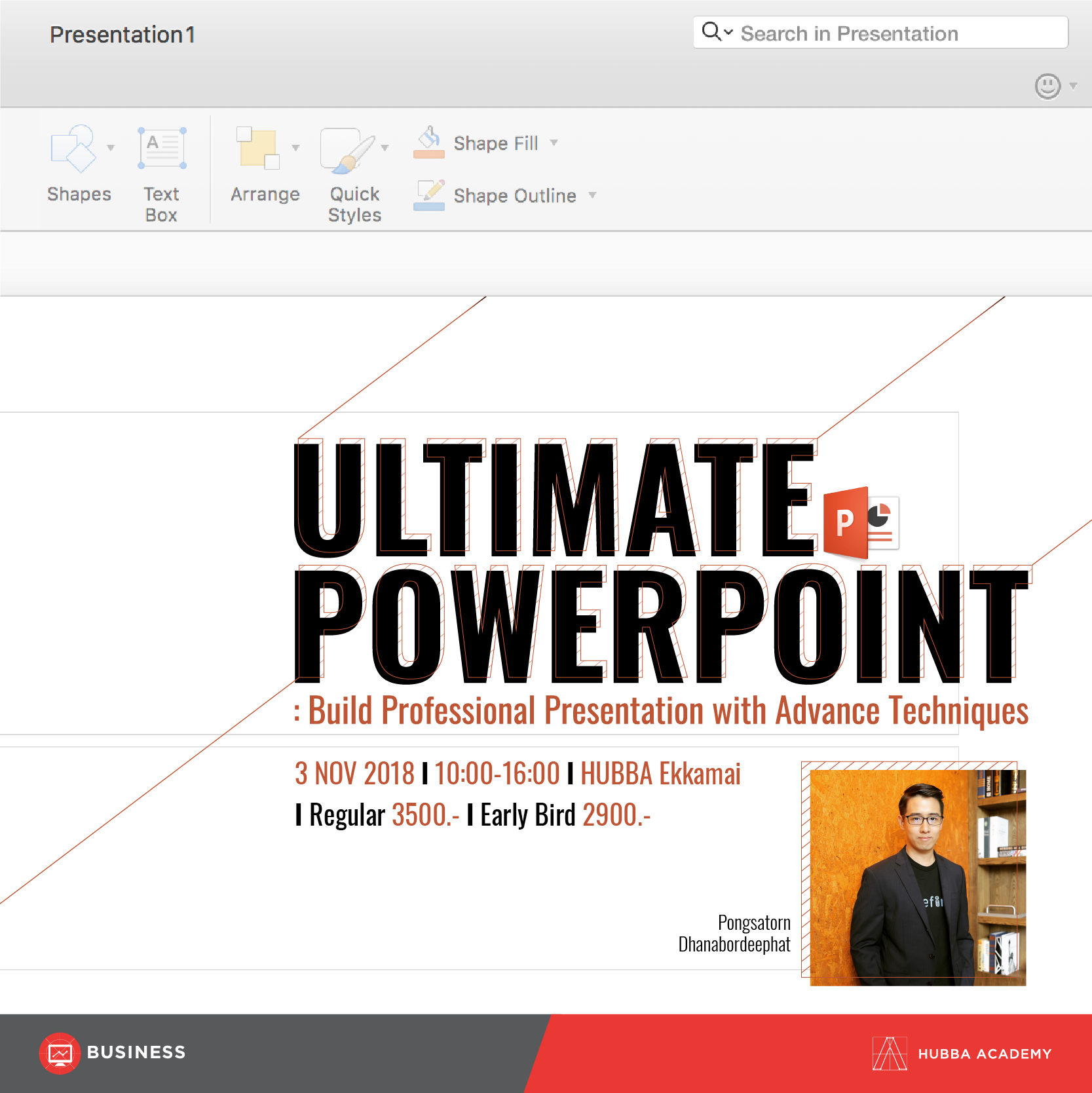Click the Presentation1 window title
The width and height of the screenshot is (1092, 1093).
122,35
